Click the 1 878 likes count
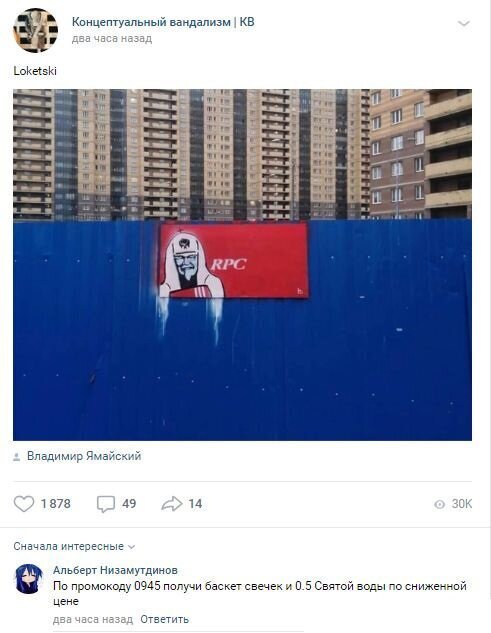491x633 pixels. click(56, 504)
